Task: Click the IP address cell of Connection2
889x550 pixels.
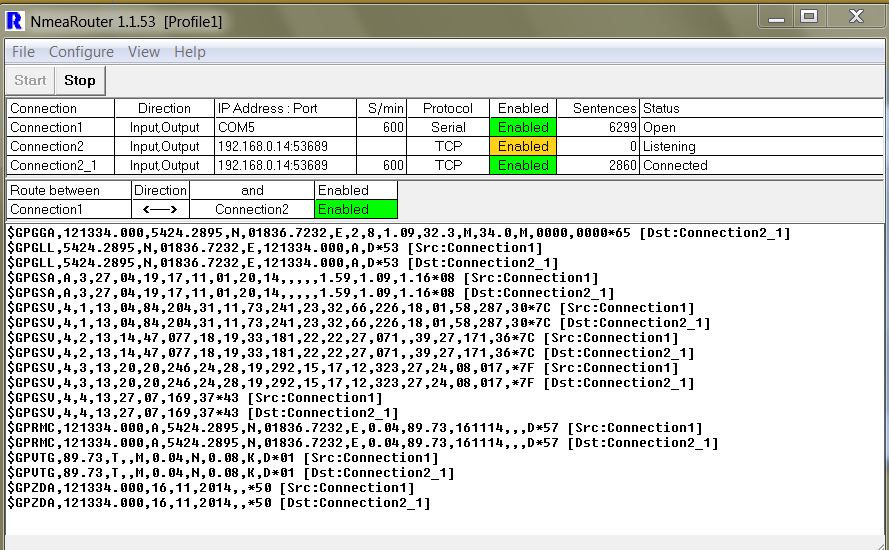Action: (x=286, y=146)
